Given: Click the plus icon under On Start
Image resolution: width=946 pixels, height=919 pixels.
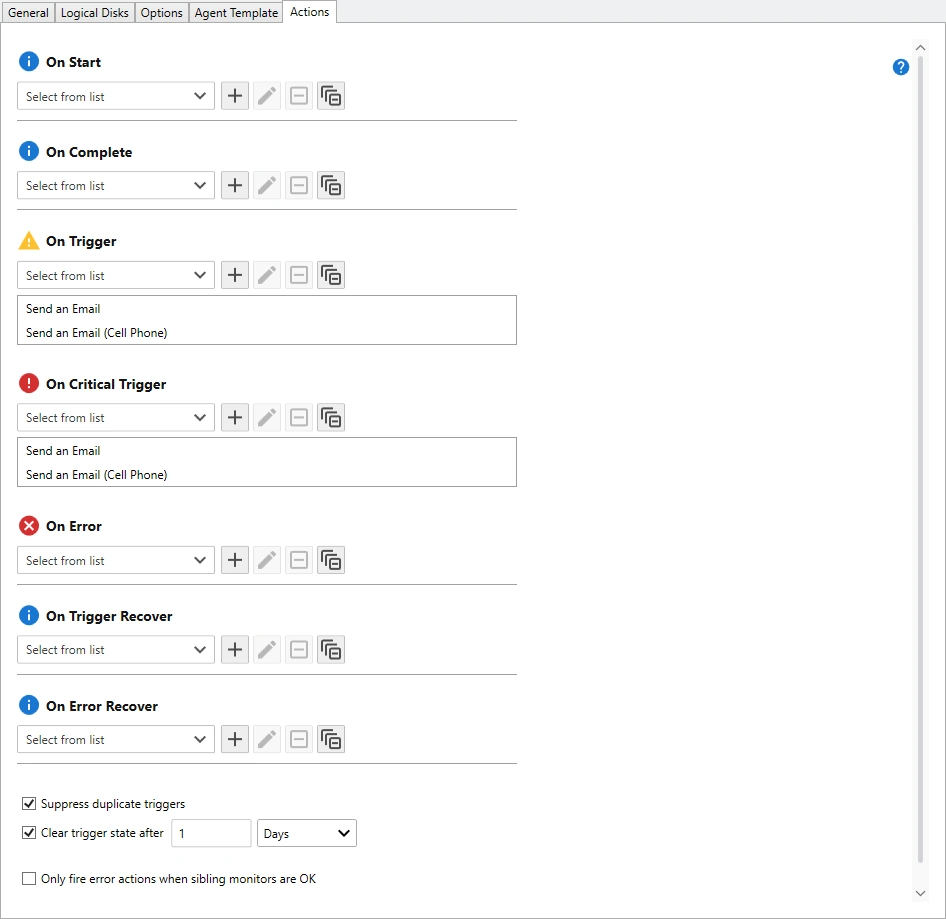Looking at the screenshot, I should point(234,96).
